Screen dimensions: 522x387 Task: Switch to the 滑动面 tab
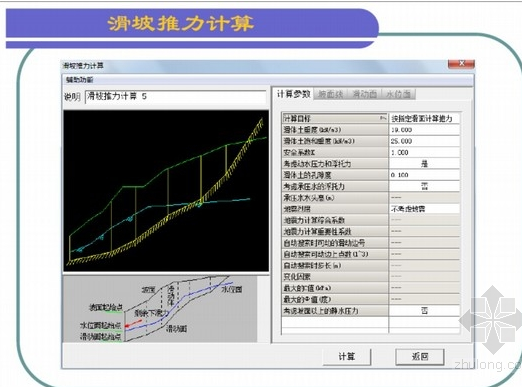click(x=364, y=94)
